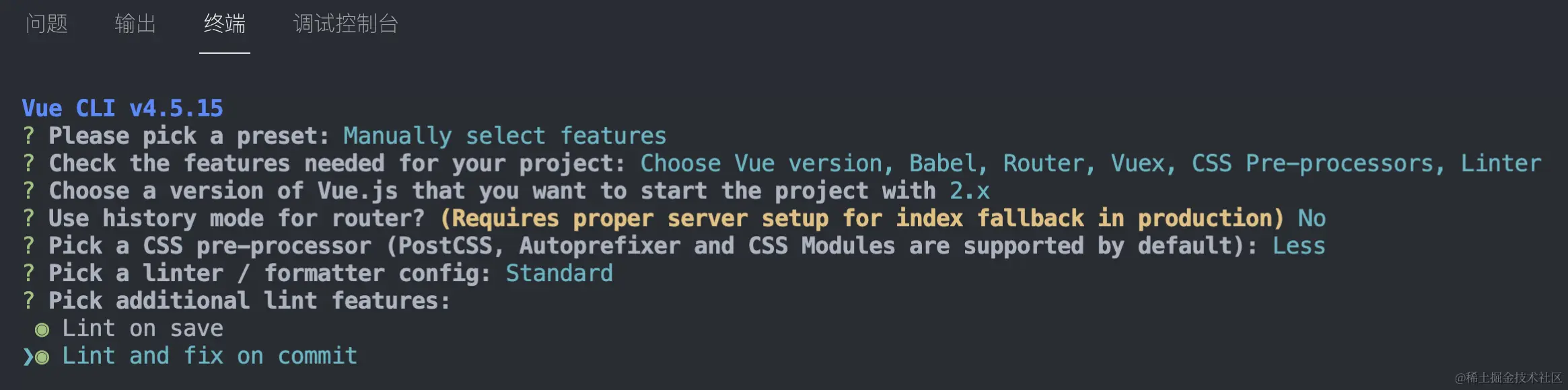Open the 调试控制台 tab
Viewport: 1568px width, 390px height.
[x=345, y=24]
